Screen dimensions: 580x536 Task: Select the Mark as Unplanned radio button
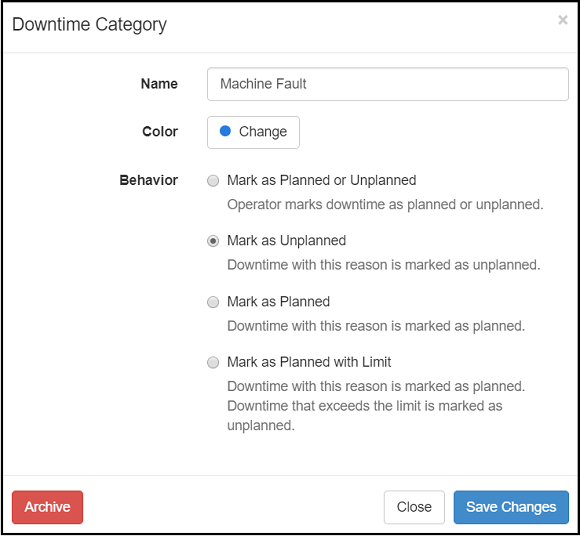pyautogui.click(x=213, y=241)
